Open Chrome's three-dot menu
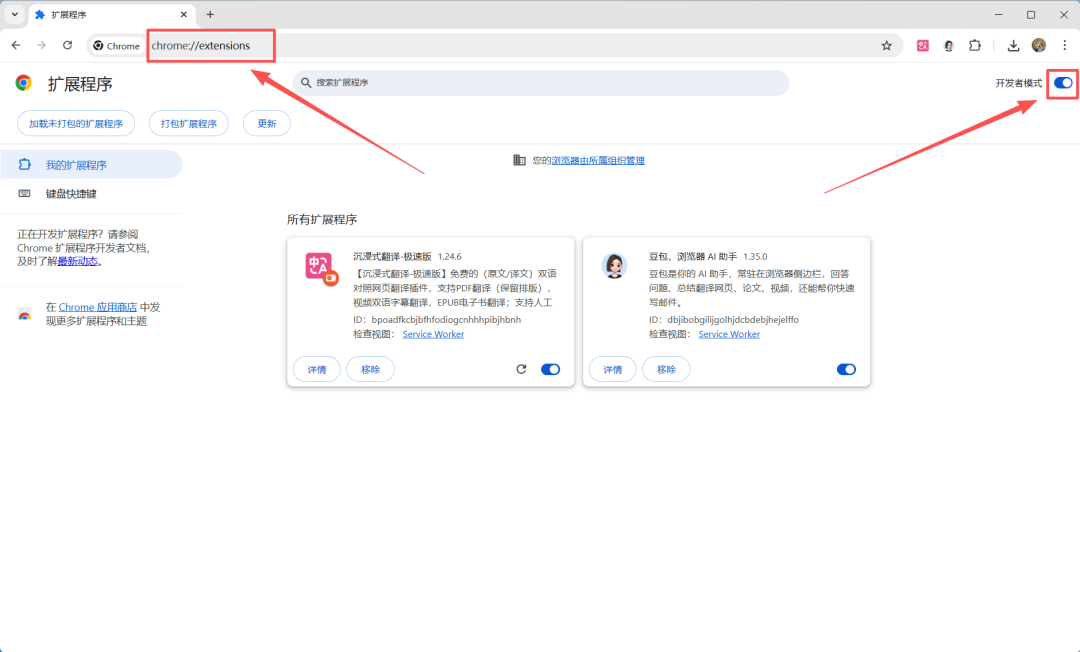Screen dimensions: 1080x652 (1065, 45)
